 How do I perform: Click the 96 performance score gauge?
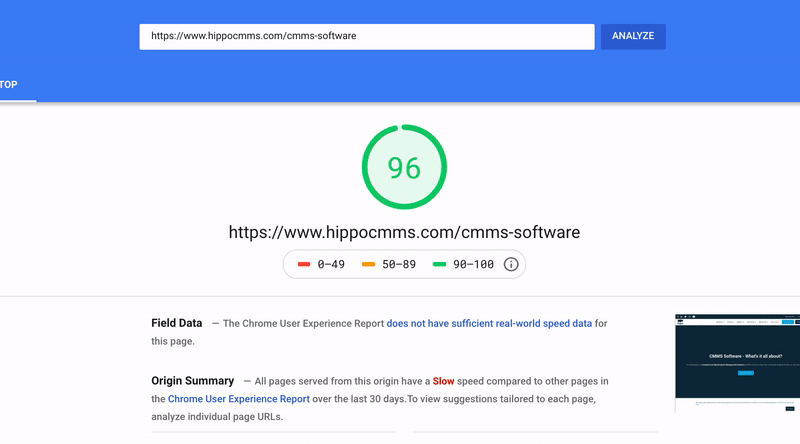coord(404,167)
